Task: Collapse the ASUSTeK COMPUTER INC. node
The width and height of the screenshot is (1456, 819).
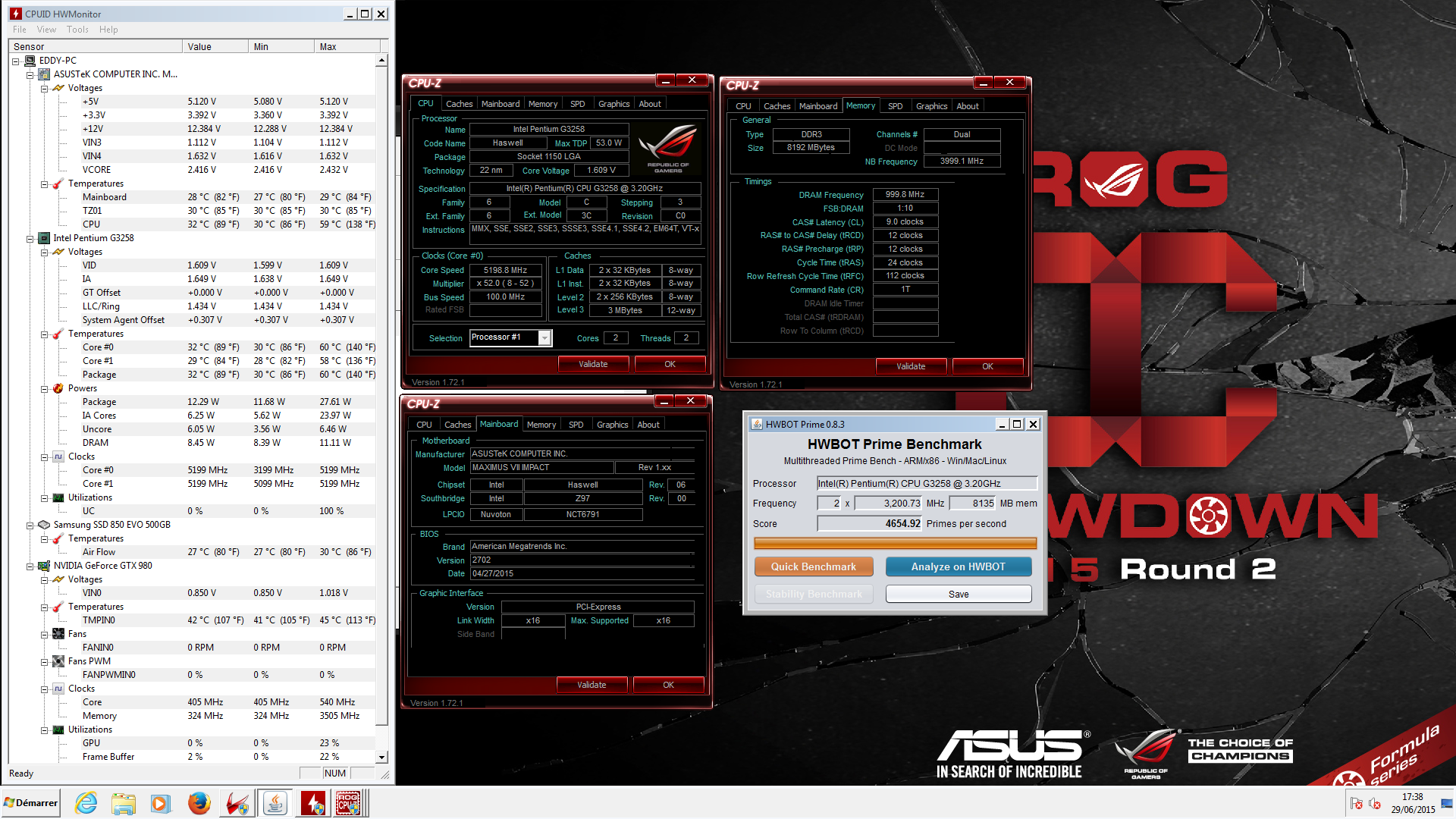Action: tap(30, 74)
